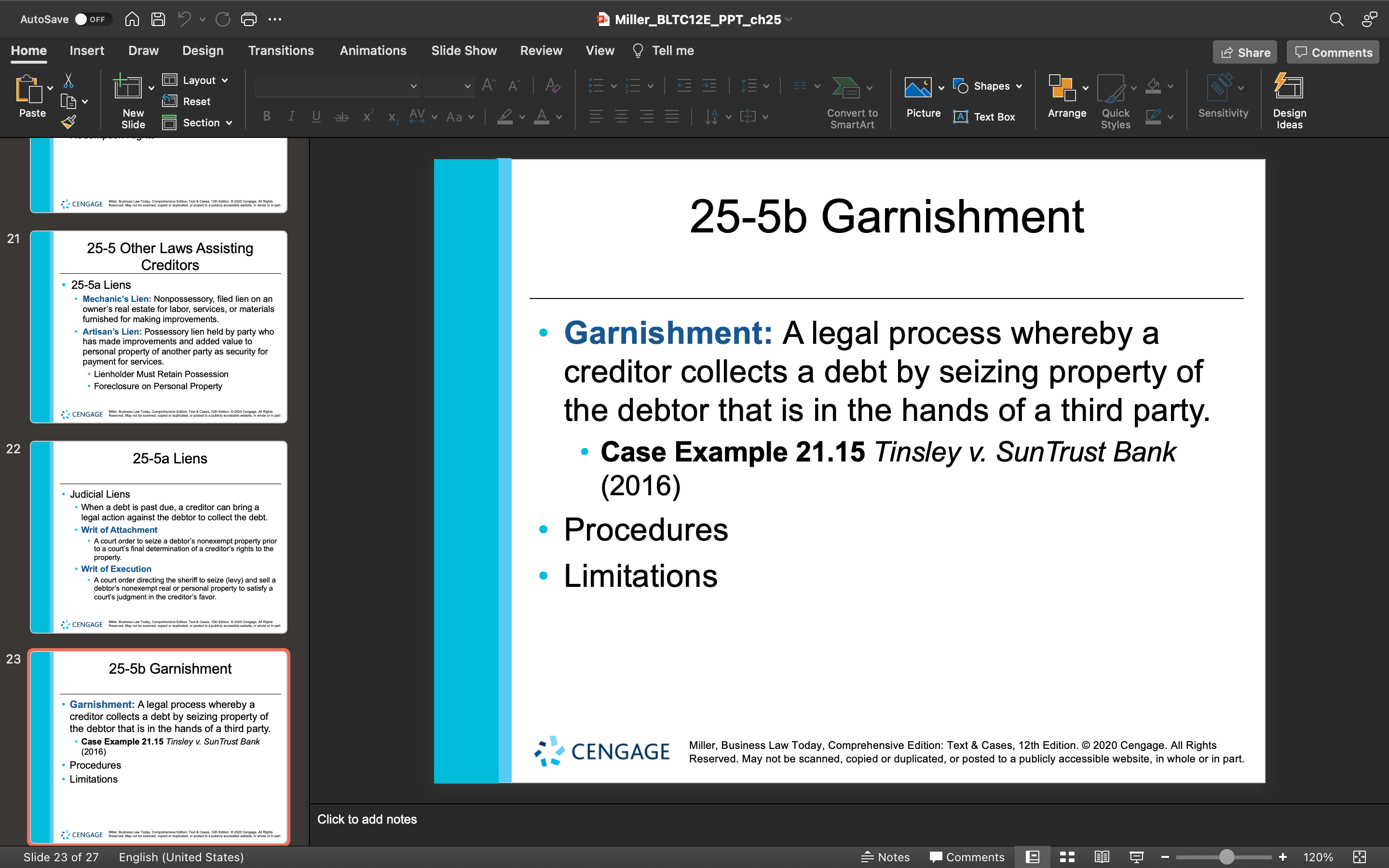Select slide 21 thumbnail Other Laws Assisting Creditors

click(158, 326)
